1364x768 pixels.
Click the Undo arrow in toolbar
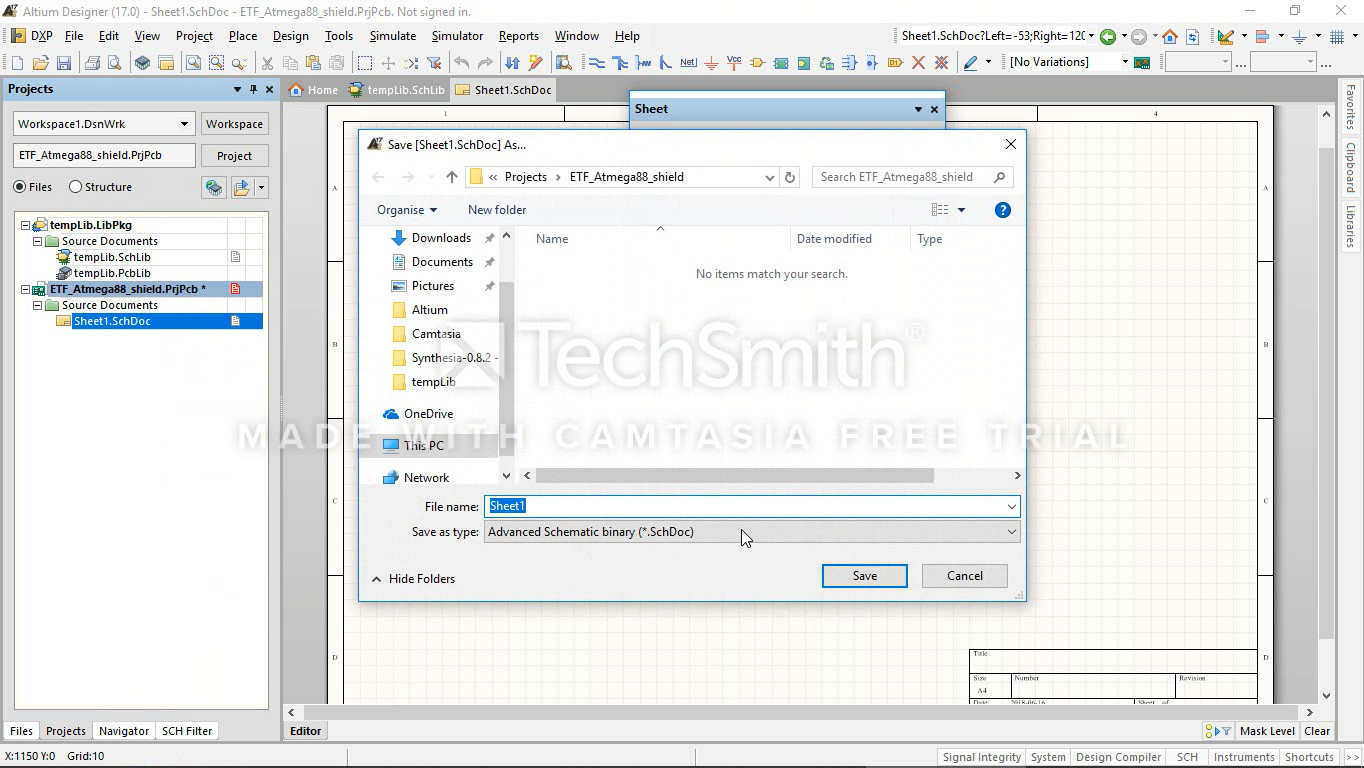[461, 63]
